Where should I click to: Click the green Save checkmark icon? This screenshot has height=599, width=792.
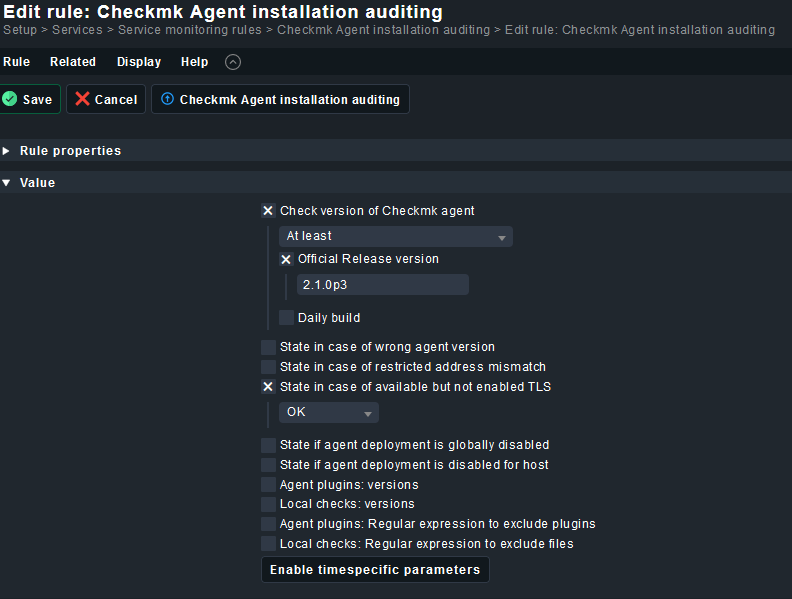point(10,99)
